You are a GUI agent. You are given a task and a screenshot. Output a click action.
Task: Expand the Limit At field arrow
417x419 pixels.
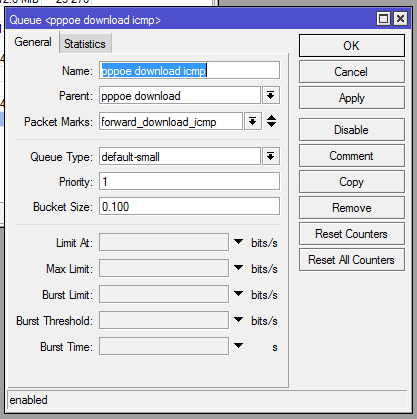238,242
